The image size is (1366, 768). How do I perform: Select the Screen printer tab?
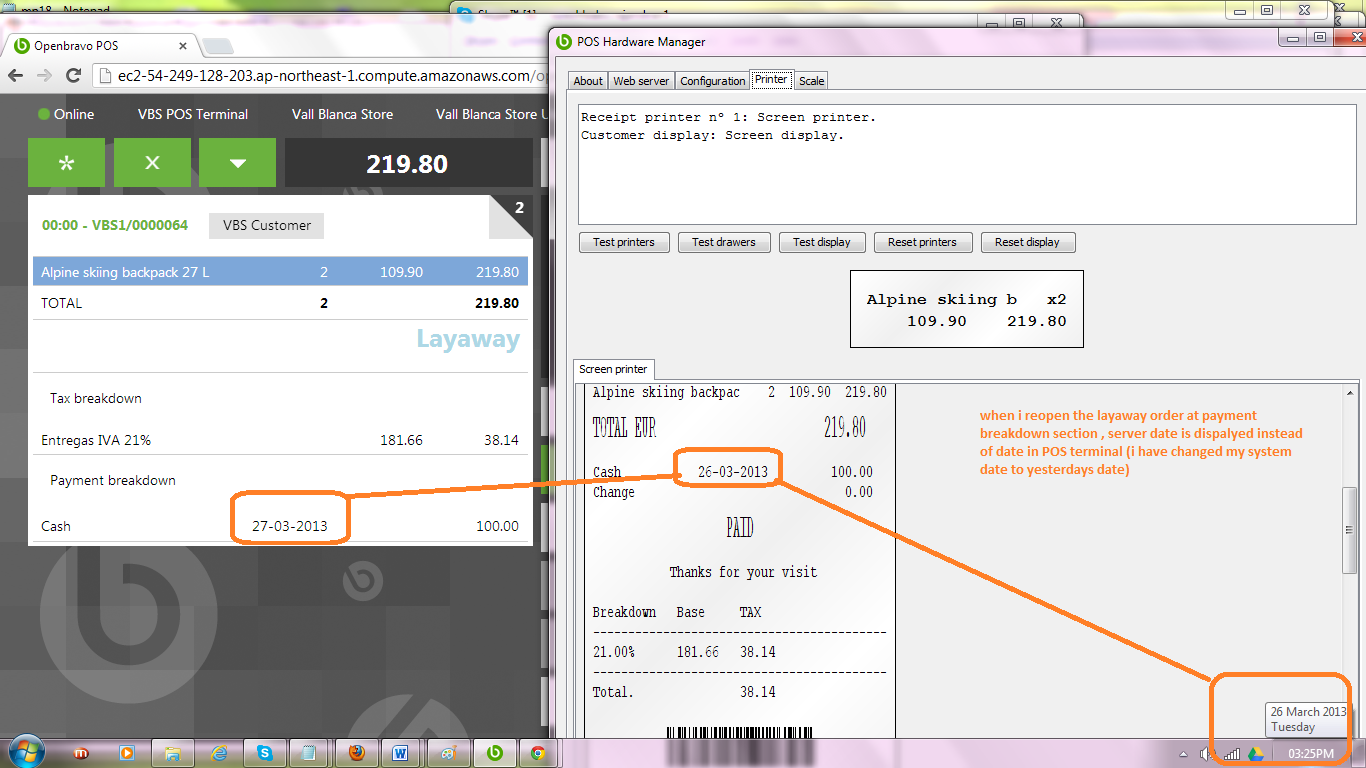pyautogui.click(x=615, y=369)
